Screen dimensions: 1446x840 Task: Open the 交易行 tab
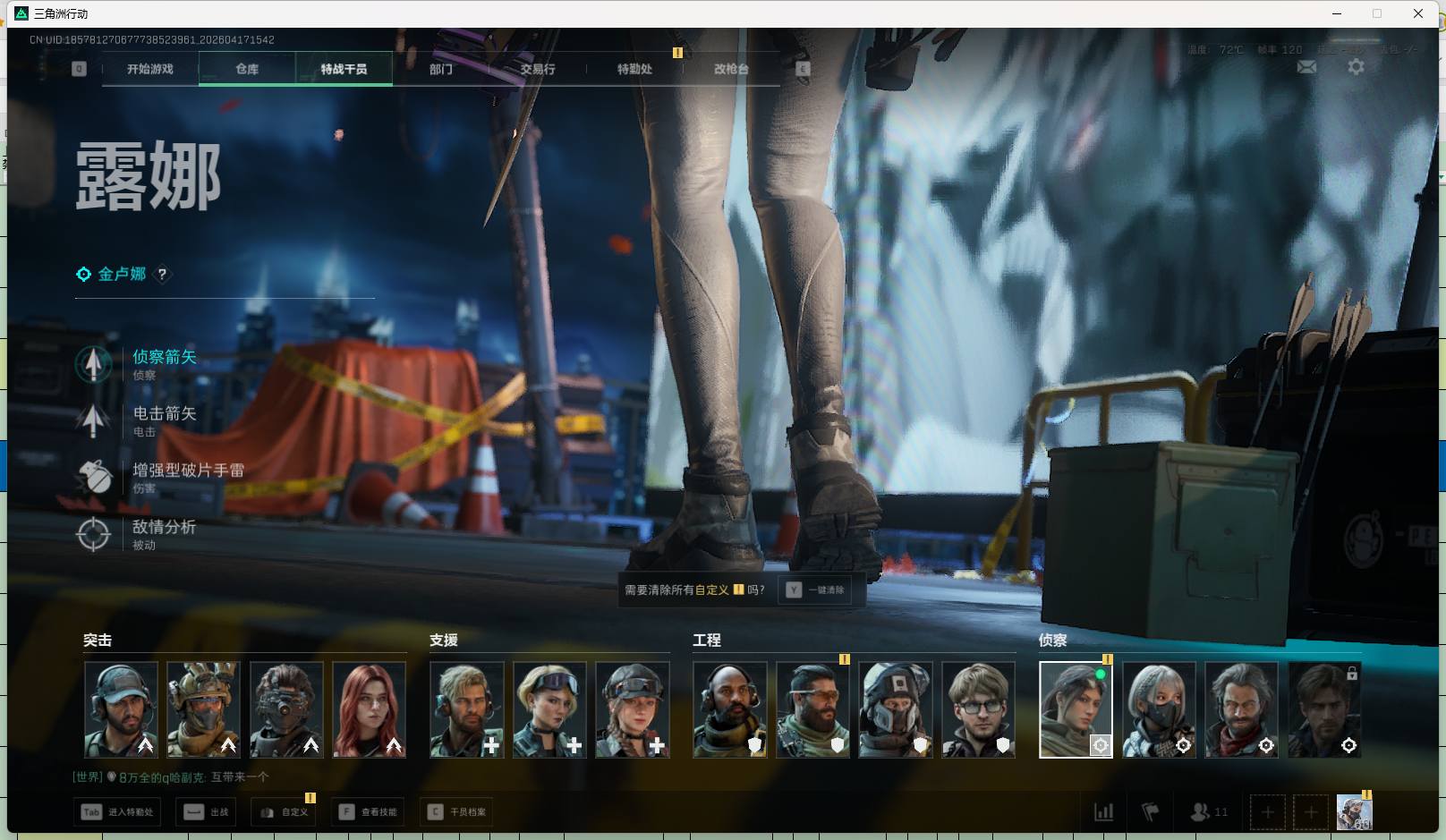538,69
